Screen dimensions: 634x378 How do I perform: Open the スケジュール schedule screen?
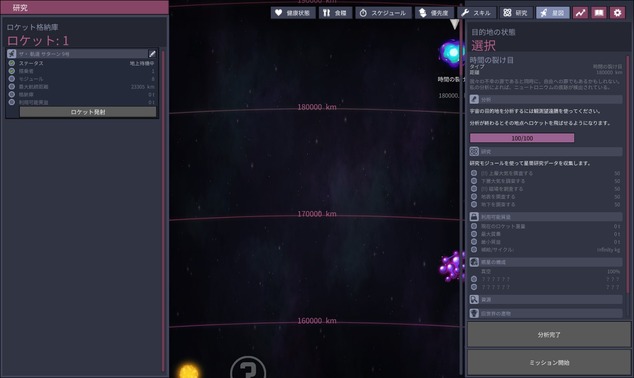pyautogui.click(x=383, y=13)
